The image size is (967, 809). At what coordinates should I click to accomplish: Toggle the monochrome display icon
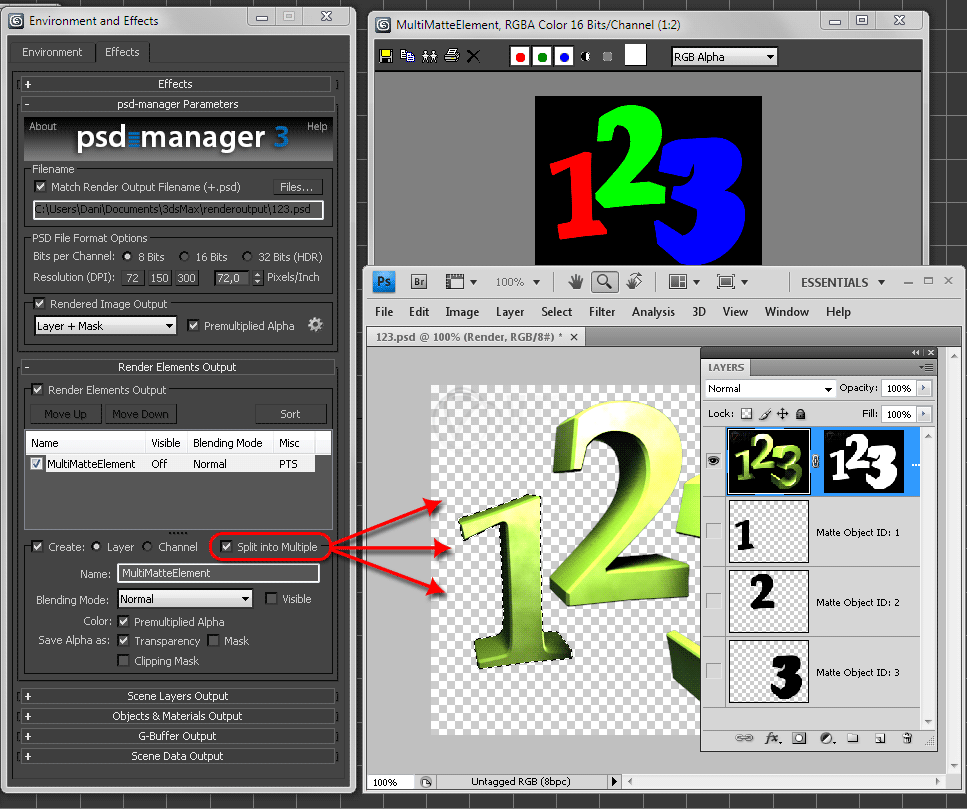click(x=607, y=57)
